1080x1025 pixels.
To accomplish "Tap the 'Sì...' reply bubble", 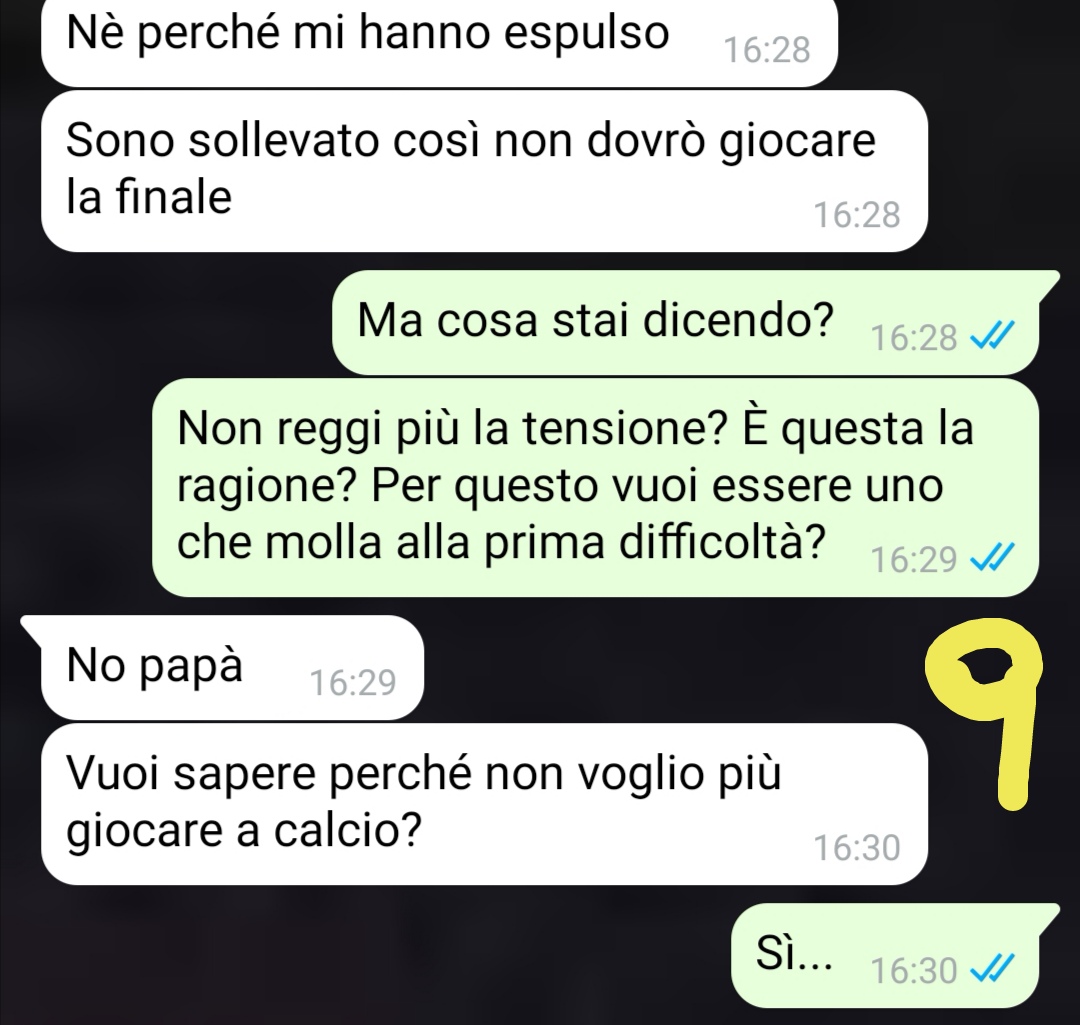I will (895, 955).
